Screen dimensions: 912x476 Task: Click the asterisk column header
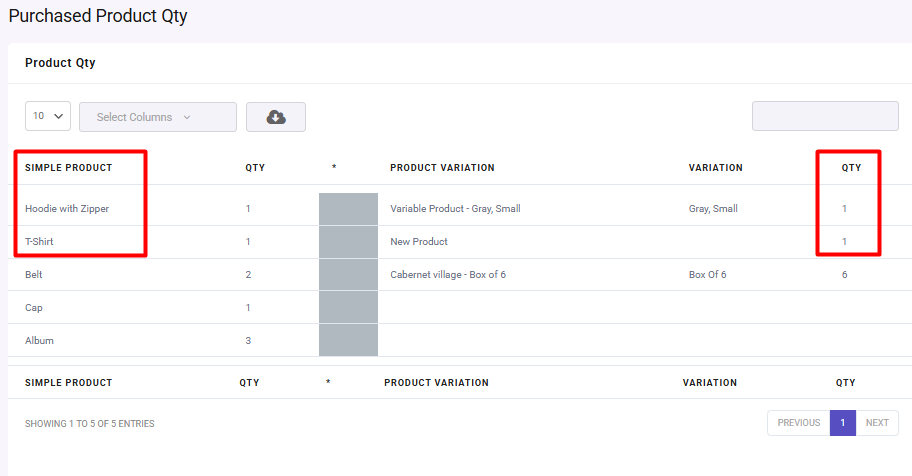(x=334, y=168)
